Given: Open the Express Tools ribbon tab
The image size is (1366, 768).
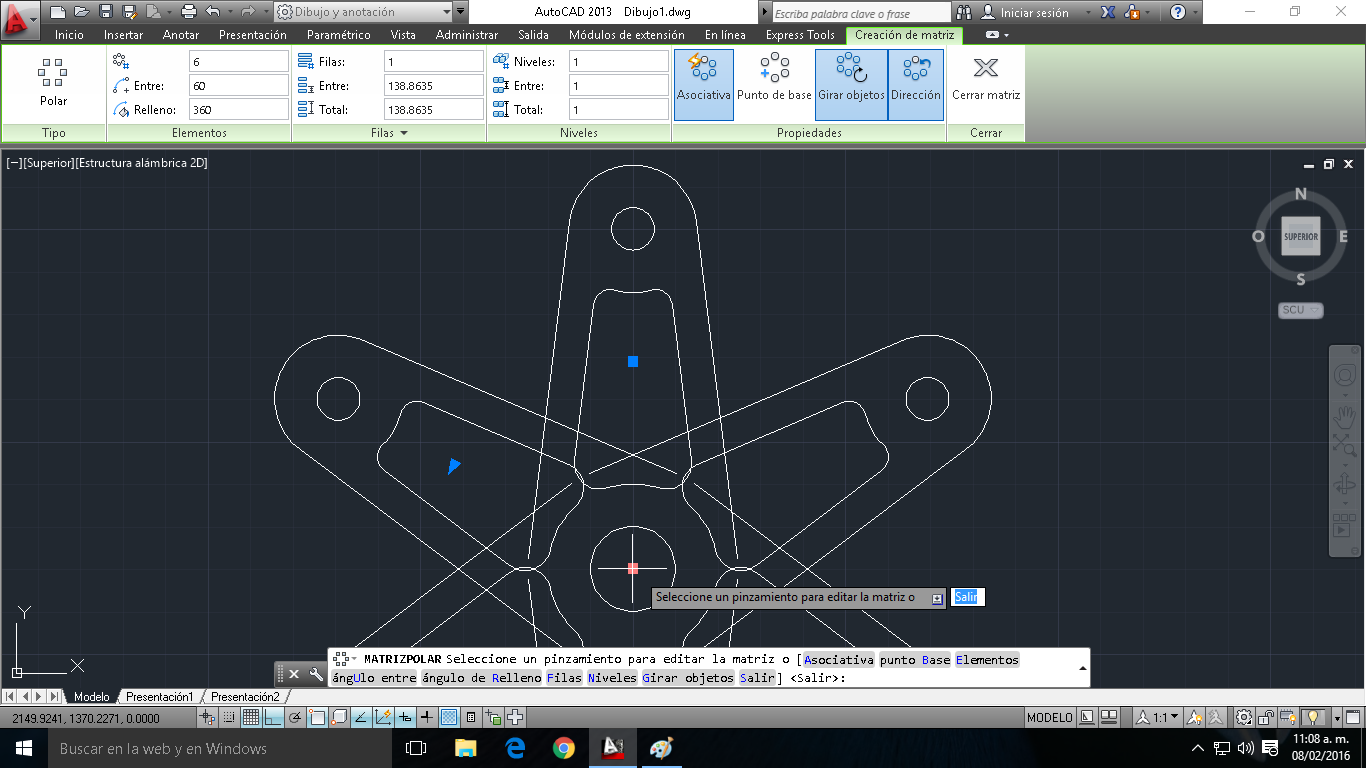Looking at the screenshot, I should click(799, 34).
